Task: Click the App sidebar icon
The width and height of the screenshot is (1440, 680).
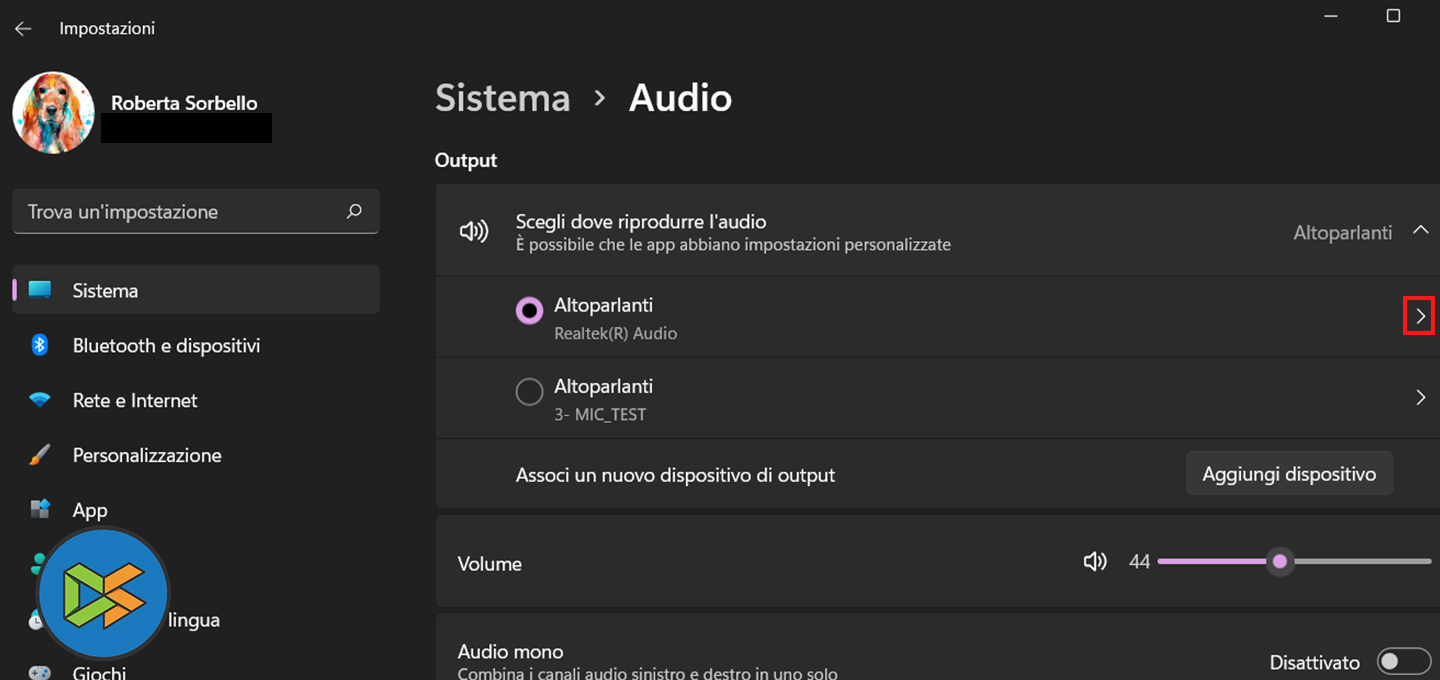Action: tap(40, 510)
